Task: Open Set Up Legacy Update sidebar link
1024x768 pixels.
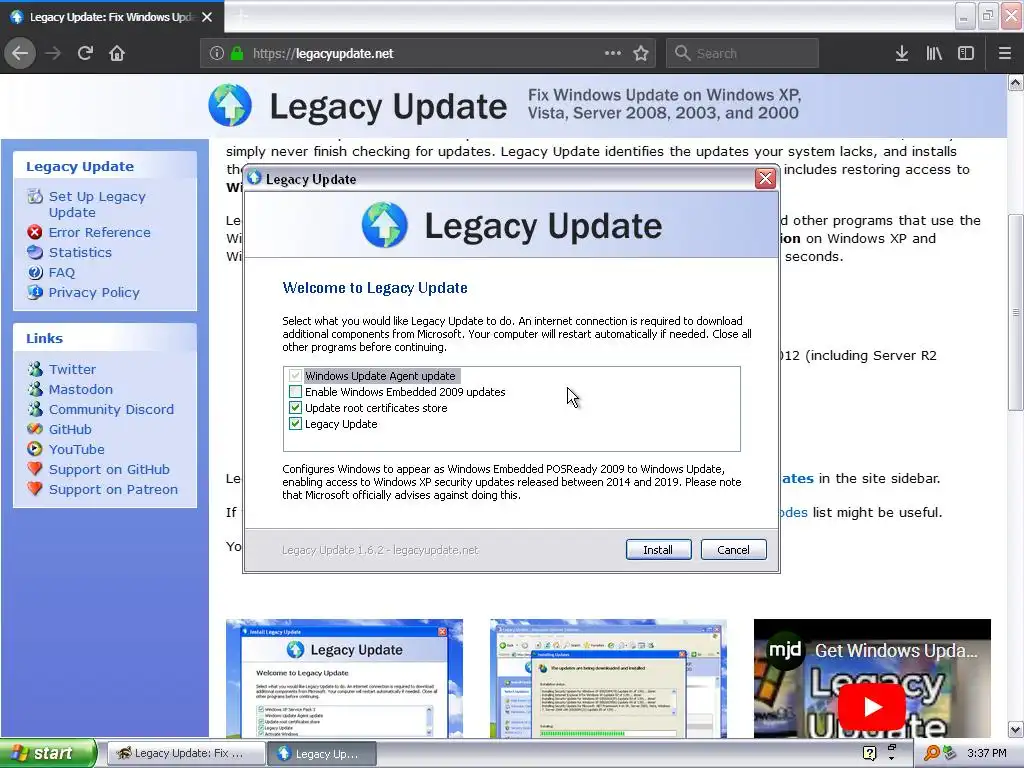Action: click(97, 204)
